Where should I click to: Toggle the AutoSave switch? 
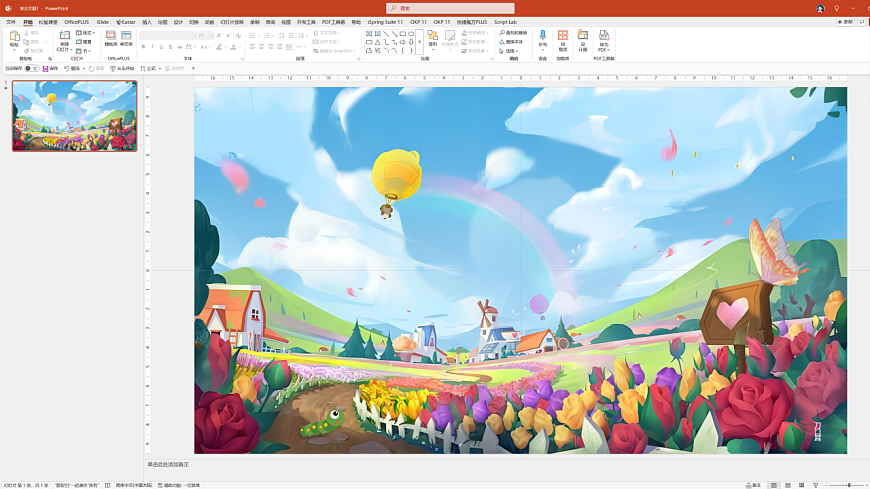point(31,69)
